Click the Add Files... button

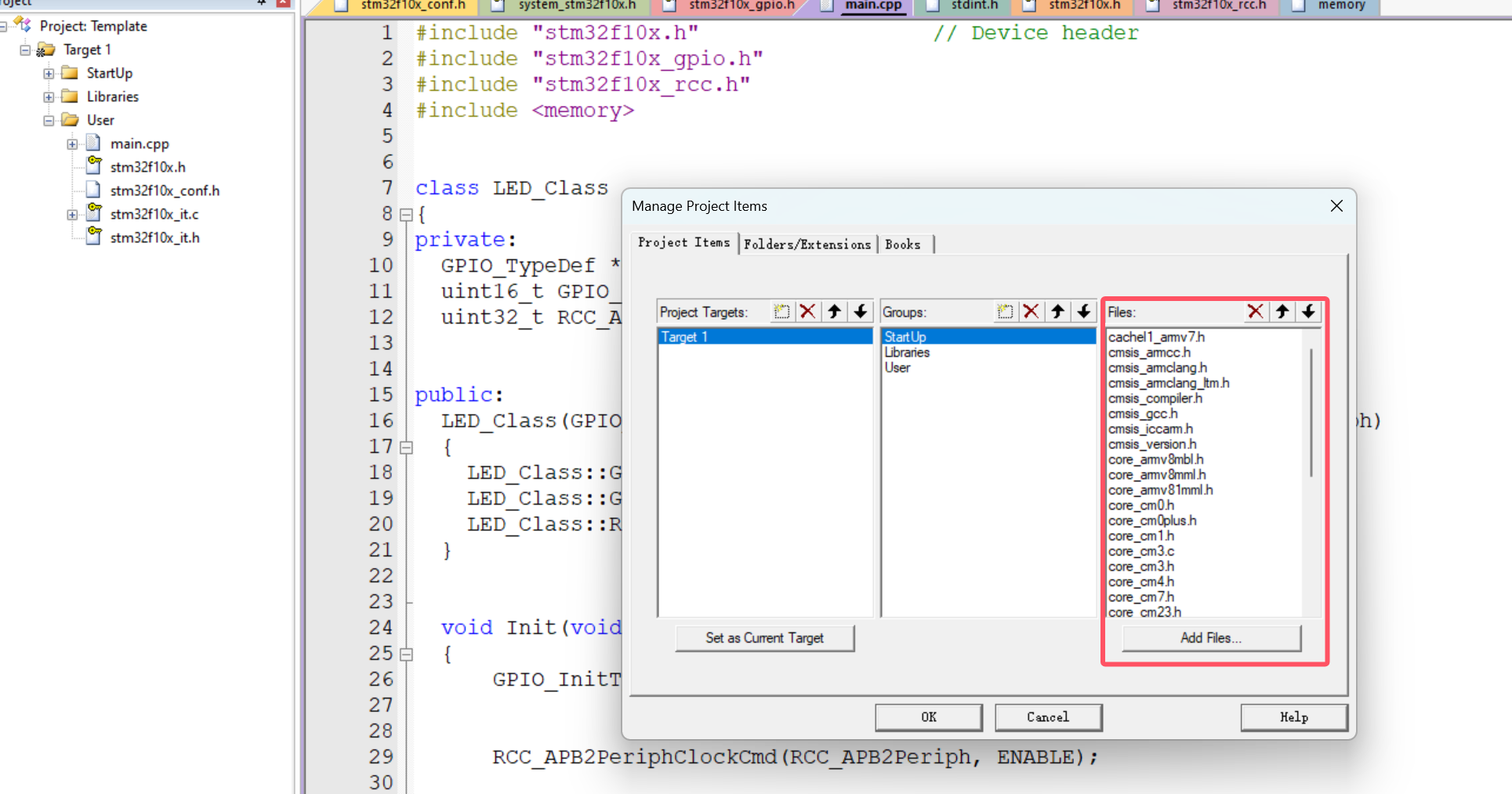1211,638
